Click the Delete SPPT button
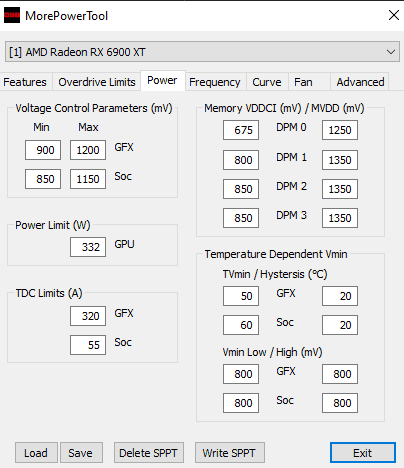 [x=149, y=453]
